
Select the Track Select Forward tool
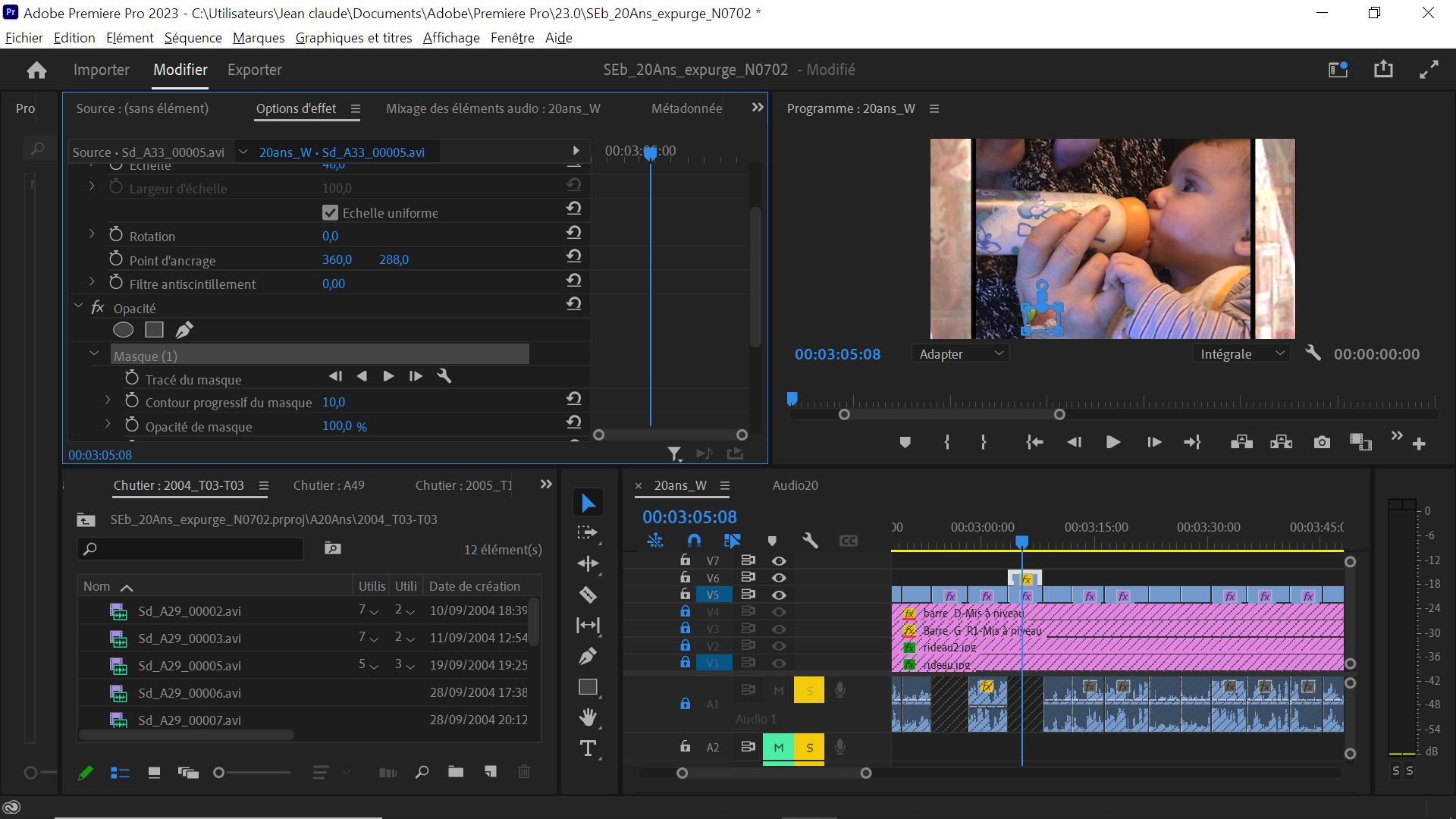(x=588, y=533)
